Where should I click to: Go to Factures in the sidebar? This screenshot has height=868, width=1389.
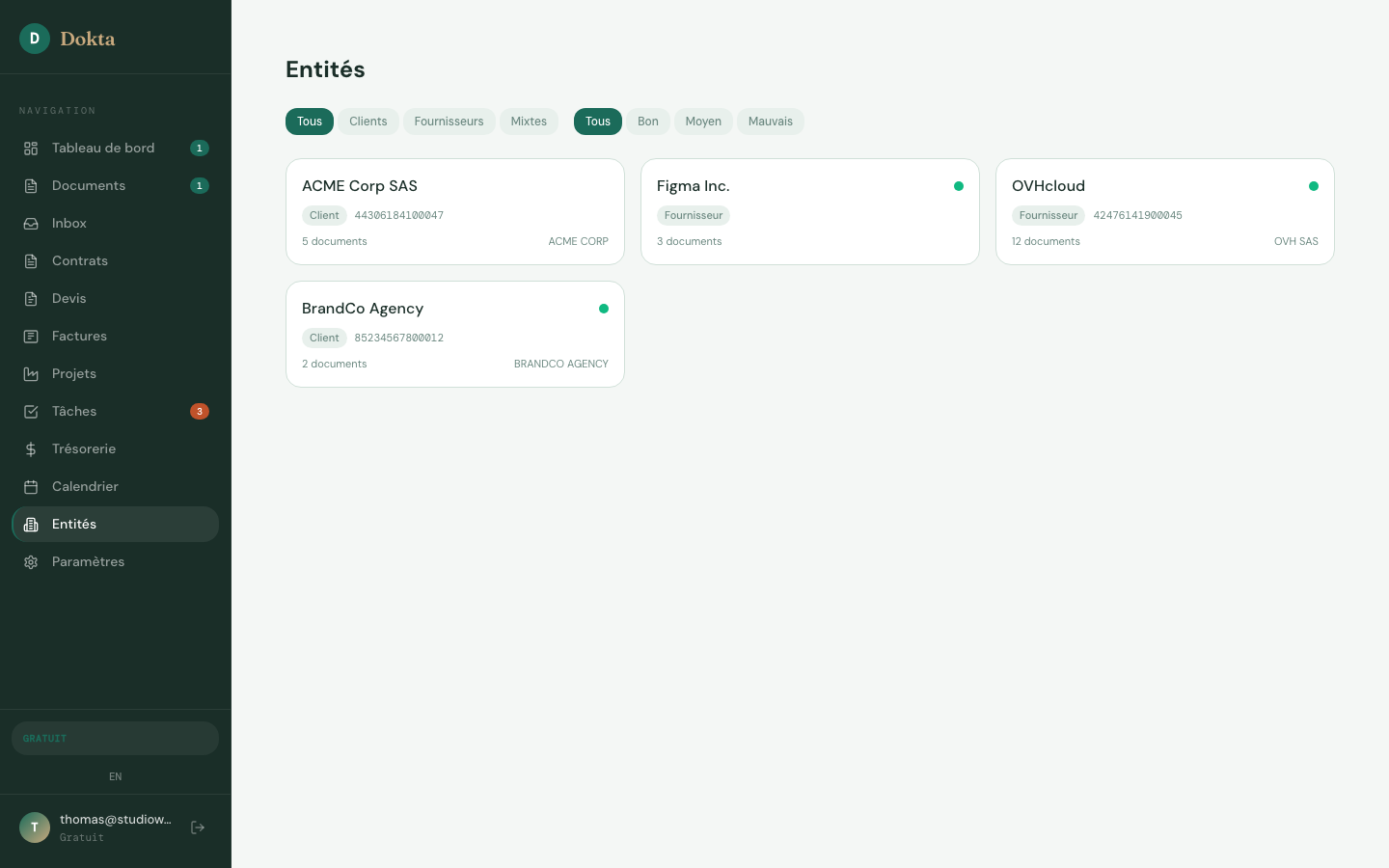click(79, 337)
